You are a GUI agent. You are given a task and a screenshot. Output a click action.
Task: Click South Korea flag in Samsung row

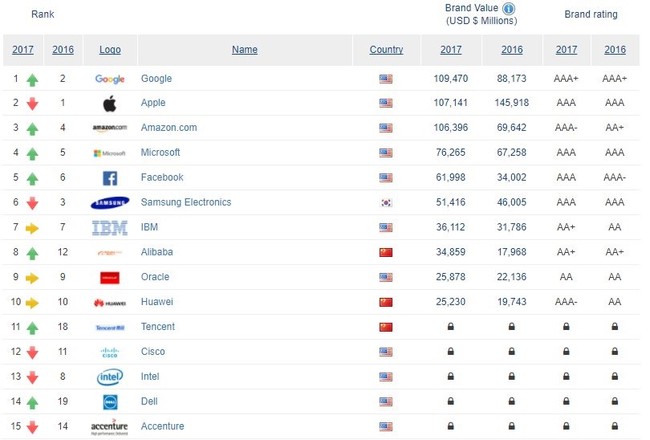[386, 203]
